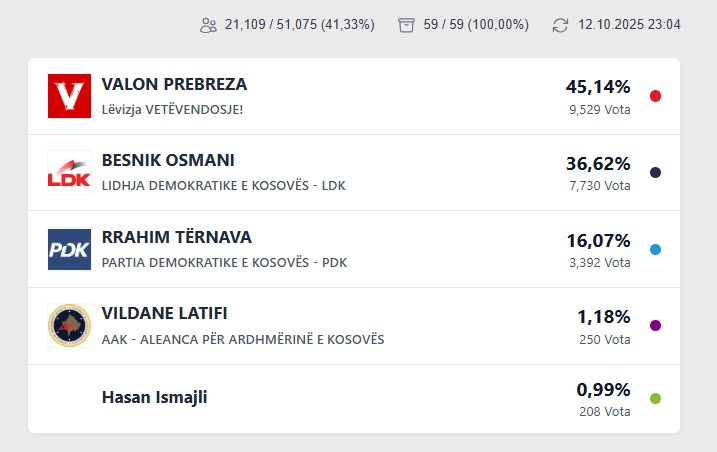Image resolution: width=717 pixels, height=452 pixels.
Task: Click the ballot box counted icon
Action: point(405,25)
